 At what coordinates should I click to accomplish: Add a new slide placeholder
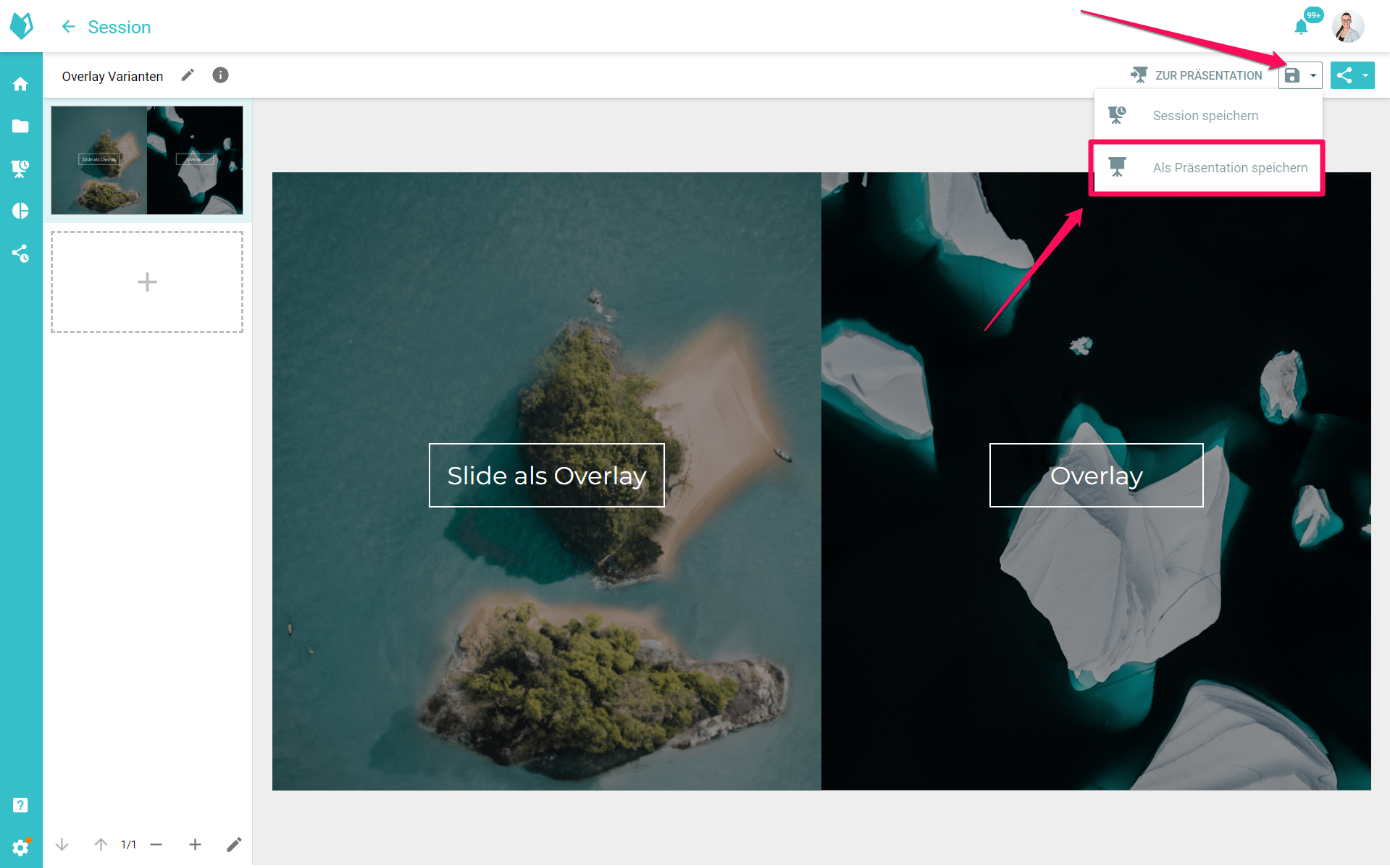(x=147, y=282)
